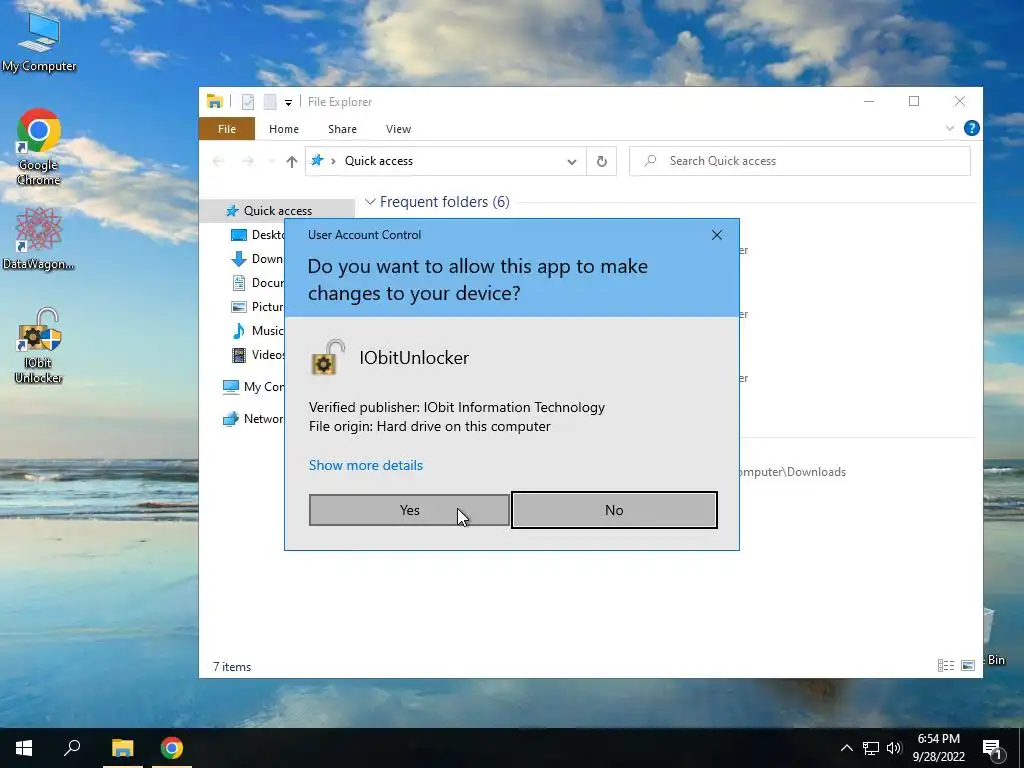Viewport: 1024px width, 768px height.
Task: Open volume tray icon
Action: [x=894, y=748]
